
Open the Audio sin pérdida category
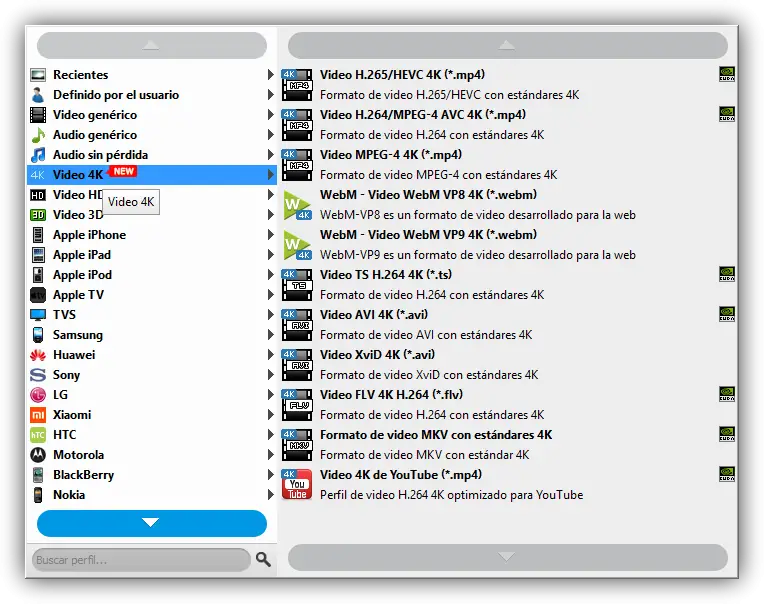(x=152, y=155)
